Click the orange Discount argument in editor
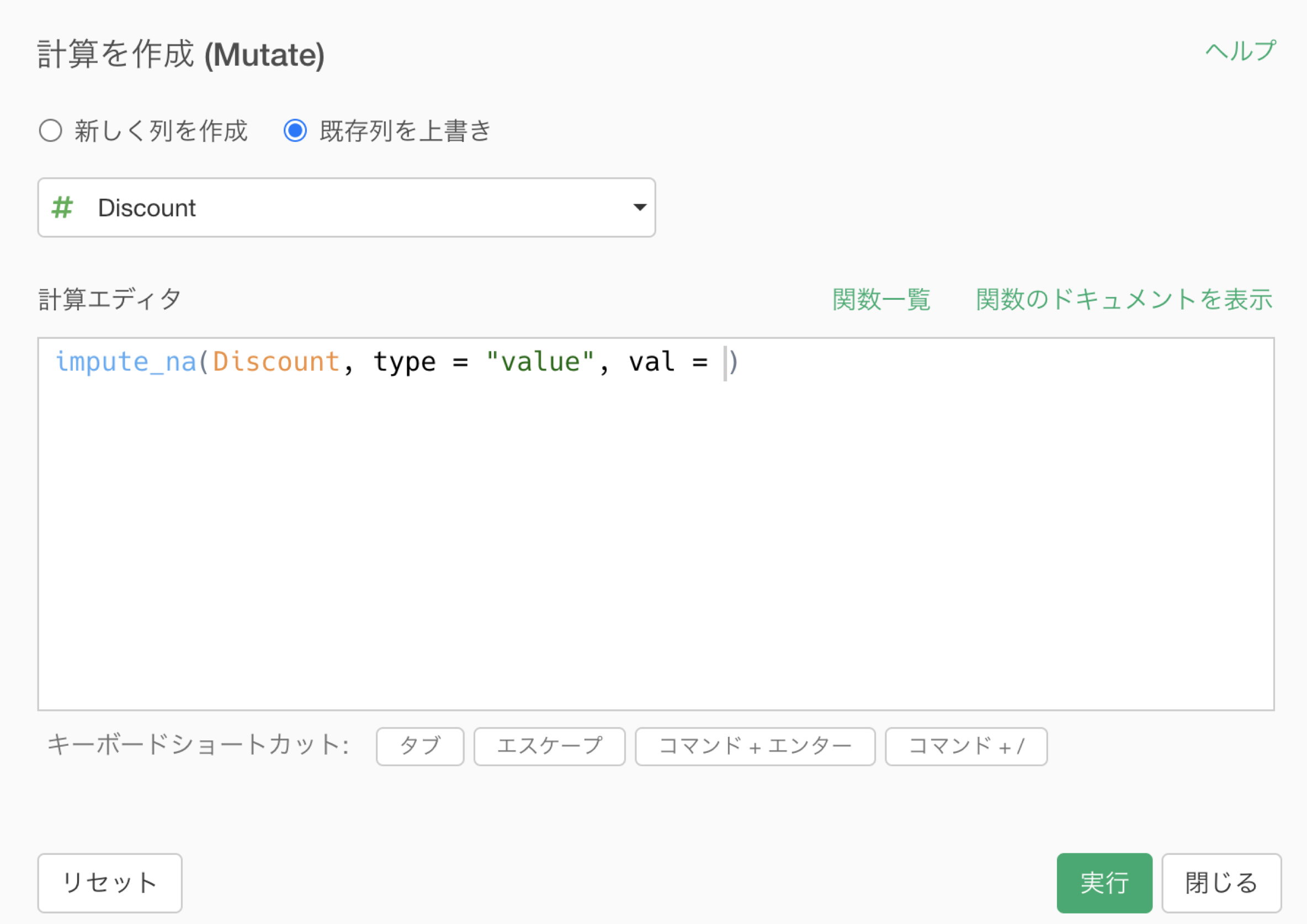The height and width of the screenshot is (924, 1307). tap(276, 362)
